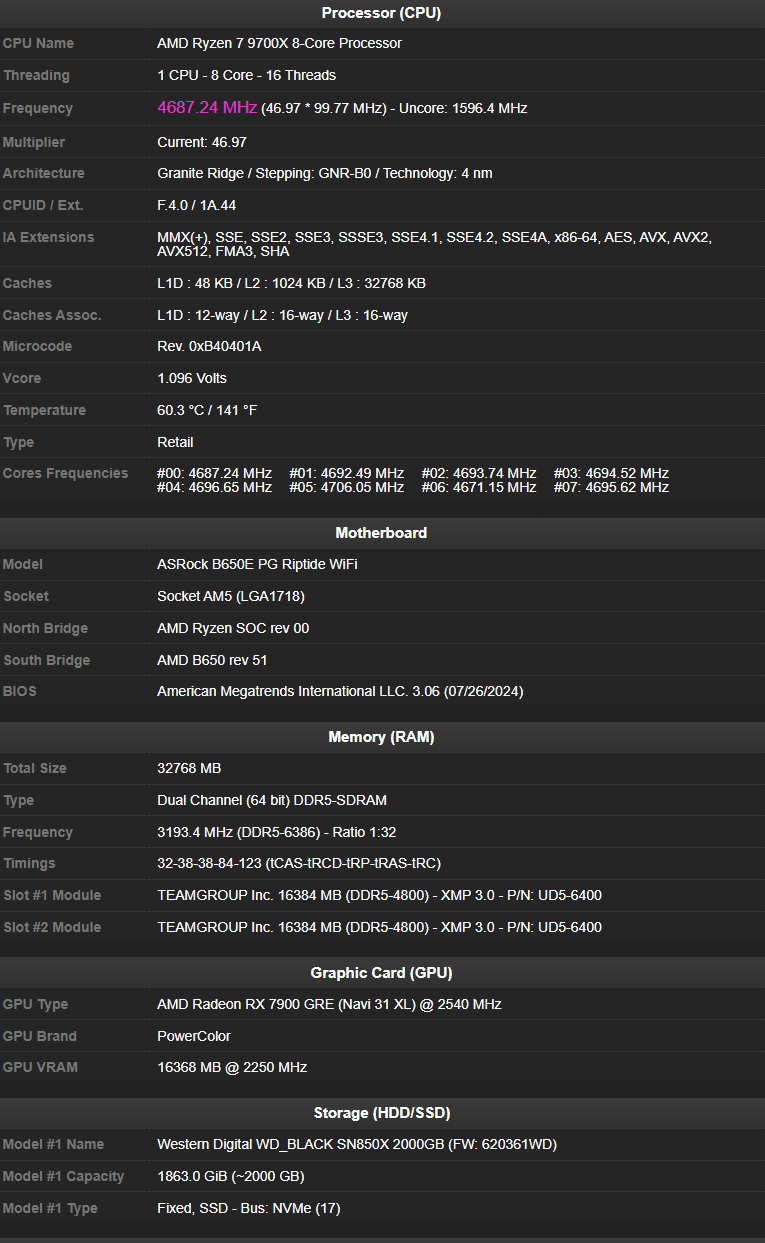Click the ASRock B650E PG Riptide WiFi model
Viewport: 765px width, 1243px height.
[x=257, y=565]
